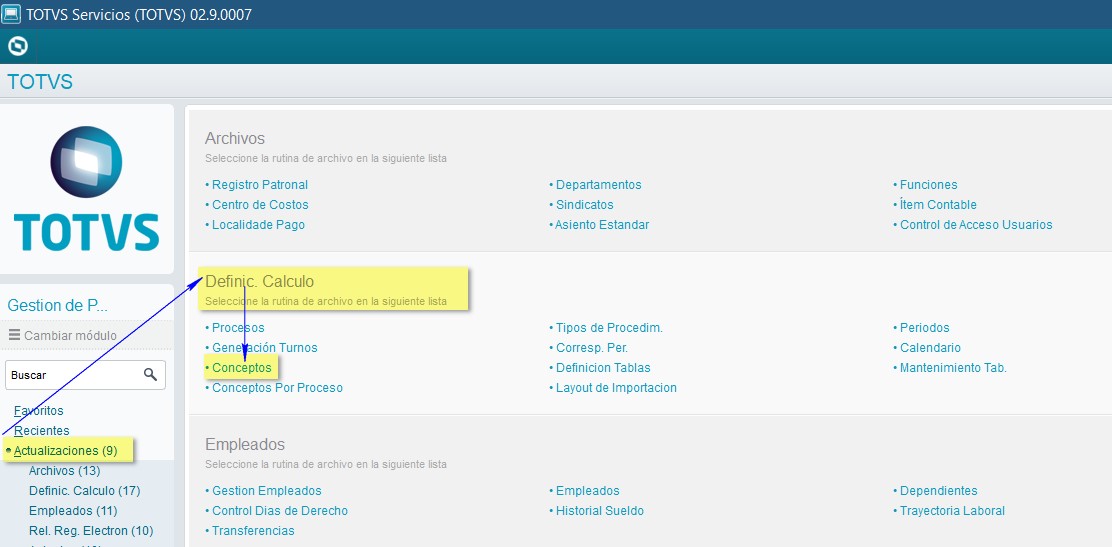Open Definicion Tablas routine
The width and height of the screenshot is (1112, 547).
coord(603,368)
